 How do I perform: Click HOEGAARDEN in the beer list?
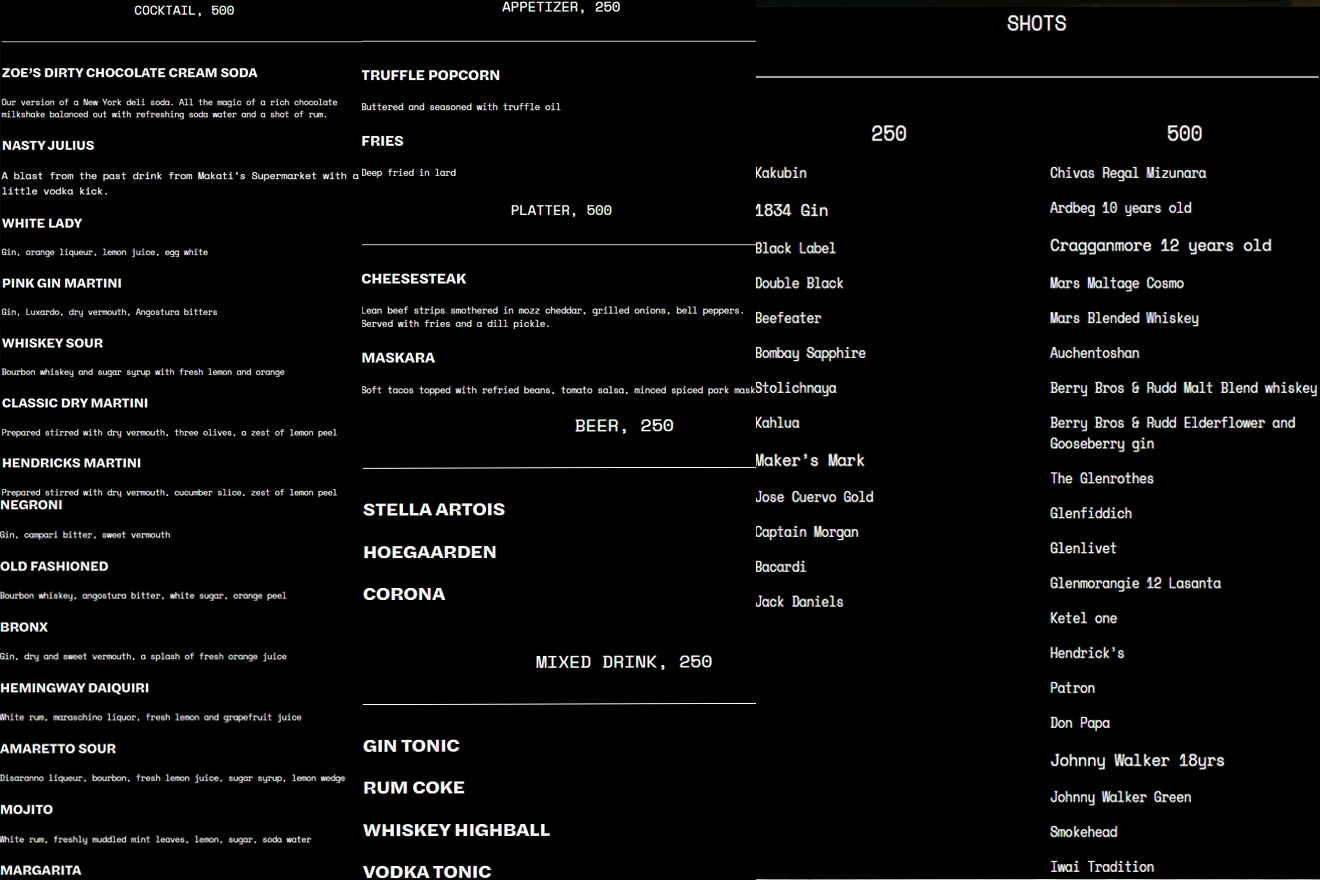point(430,553)
